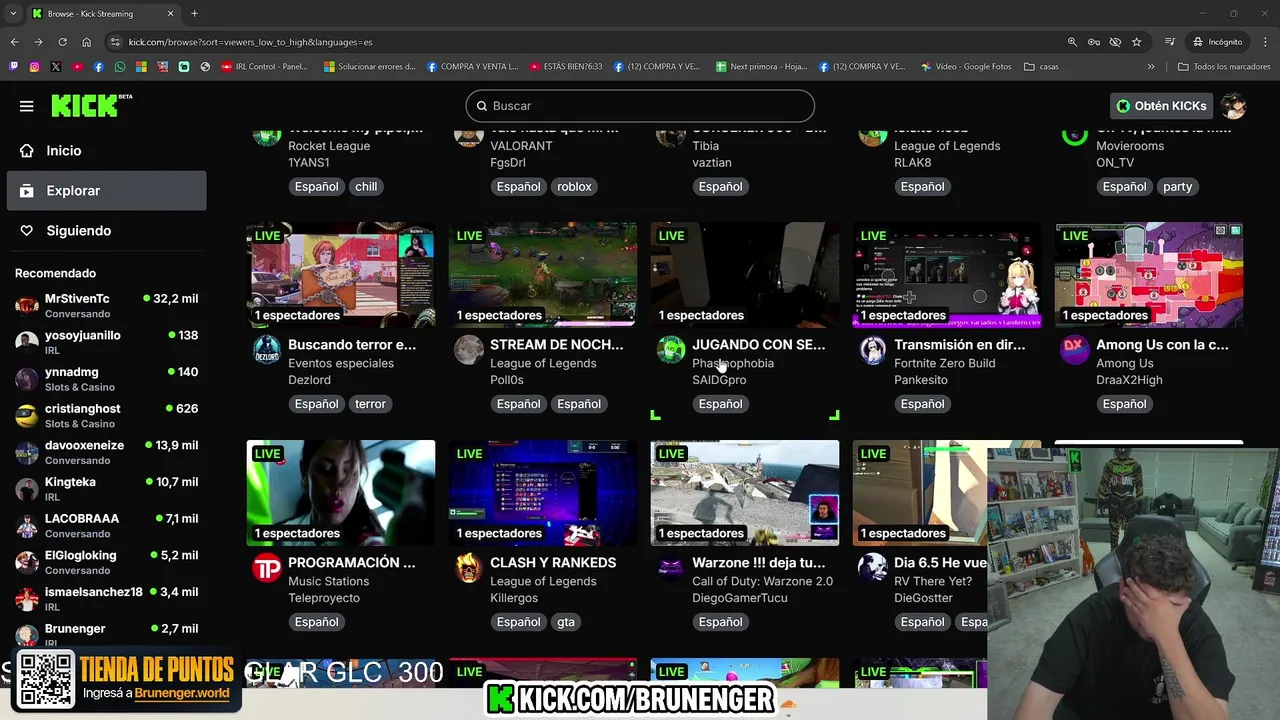The width and height of the screenshot is (1280, 720).
Task: Open the Incógnito profile button
Action: point(1217,42)
